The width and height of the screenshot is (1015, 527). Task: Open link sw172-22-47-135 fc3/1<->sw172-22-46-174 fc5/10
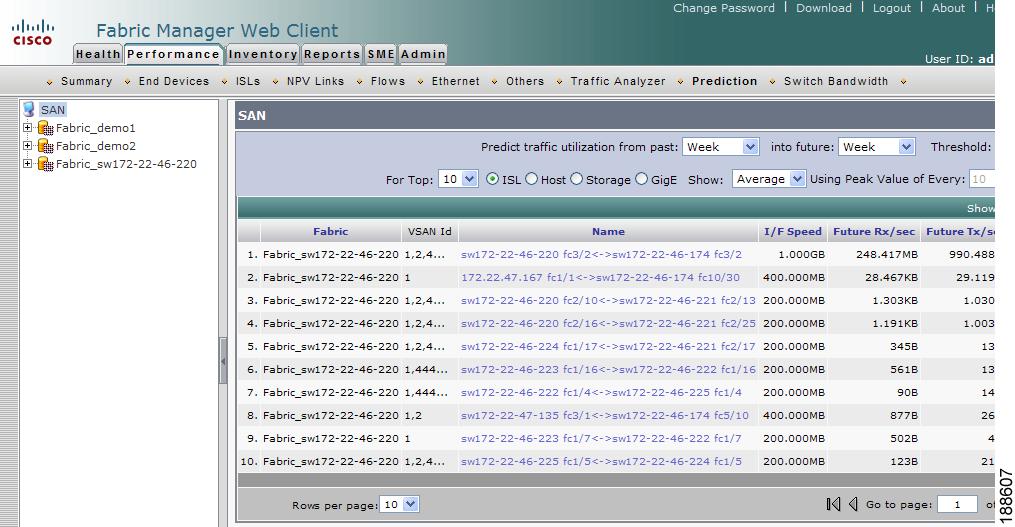pos(605,415)
